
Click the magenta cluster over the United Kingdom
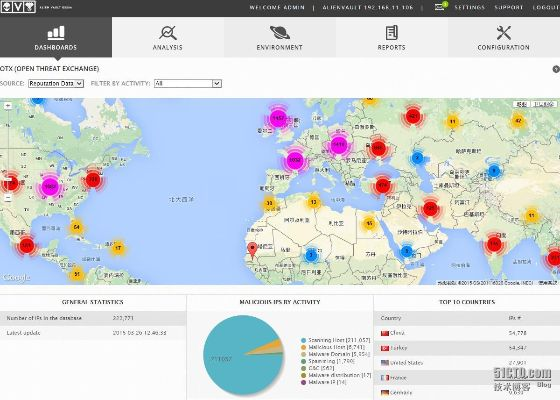pyautogui.click(x=278, y=118)
